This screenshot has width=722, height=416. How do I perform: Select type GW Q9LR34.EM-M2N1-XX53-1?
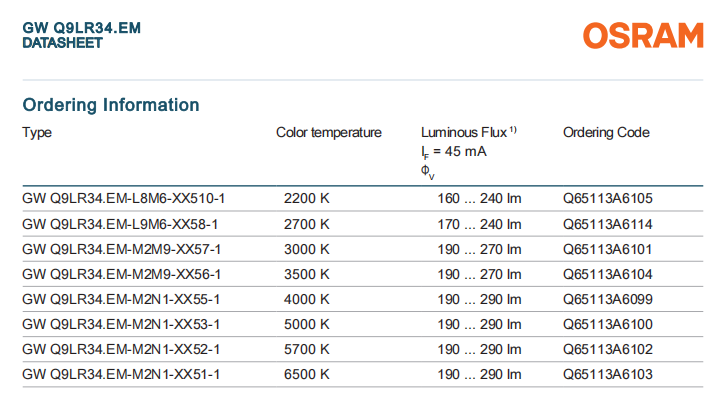coord(121,324)
